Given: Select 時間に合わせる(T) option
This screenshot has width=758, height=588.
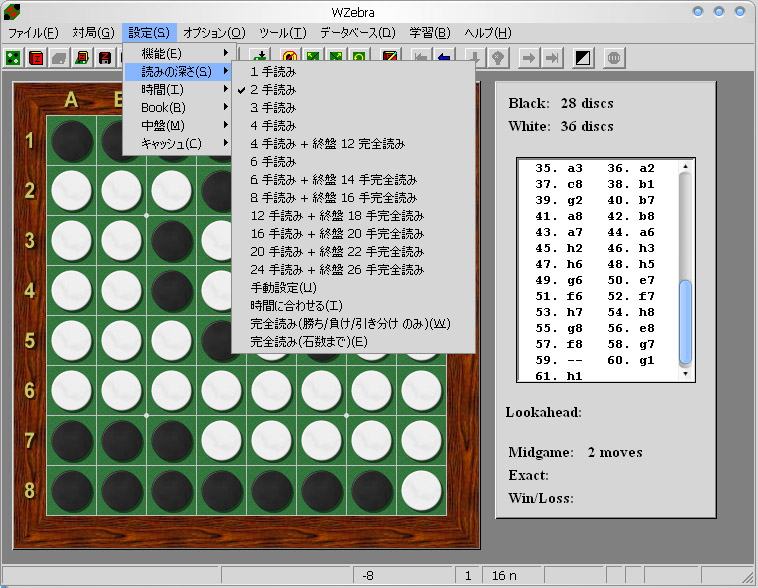Looking at the screenshot, I should tap(353, 305).
